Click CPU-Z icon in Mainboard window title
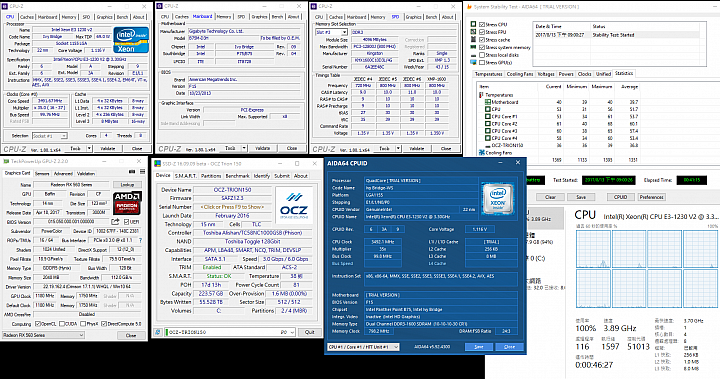 coord(159,6)
